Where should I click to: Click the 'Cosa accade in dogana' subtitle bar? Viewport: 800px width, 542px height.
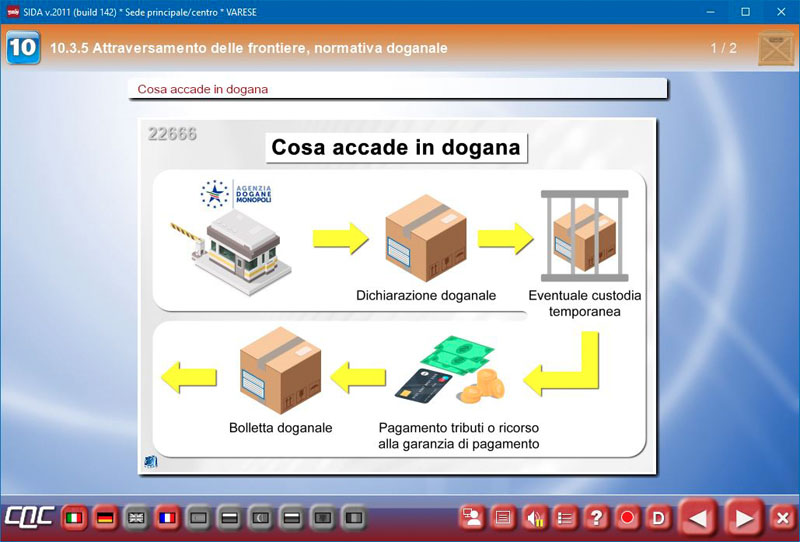pyautogui.click(x=397, y=89)
